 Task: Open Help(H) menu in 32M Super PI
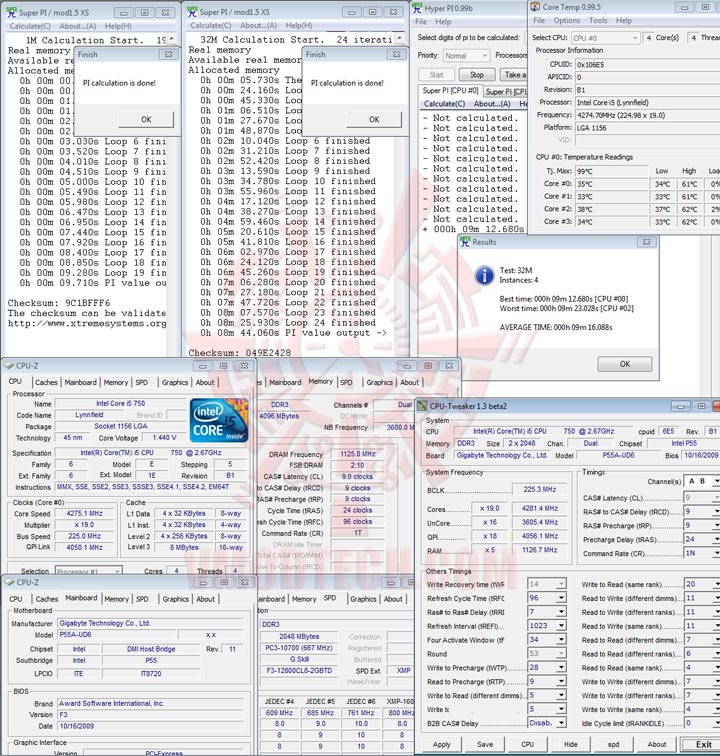pos(299,26)
